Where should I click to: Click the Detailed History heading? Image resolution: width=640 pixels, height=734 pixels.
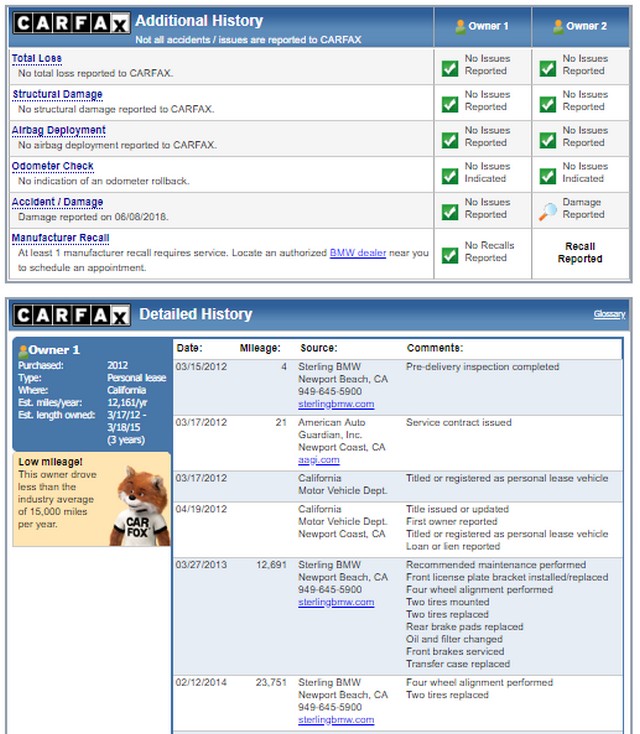click(196, 314)
